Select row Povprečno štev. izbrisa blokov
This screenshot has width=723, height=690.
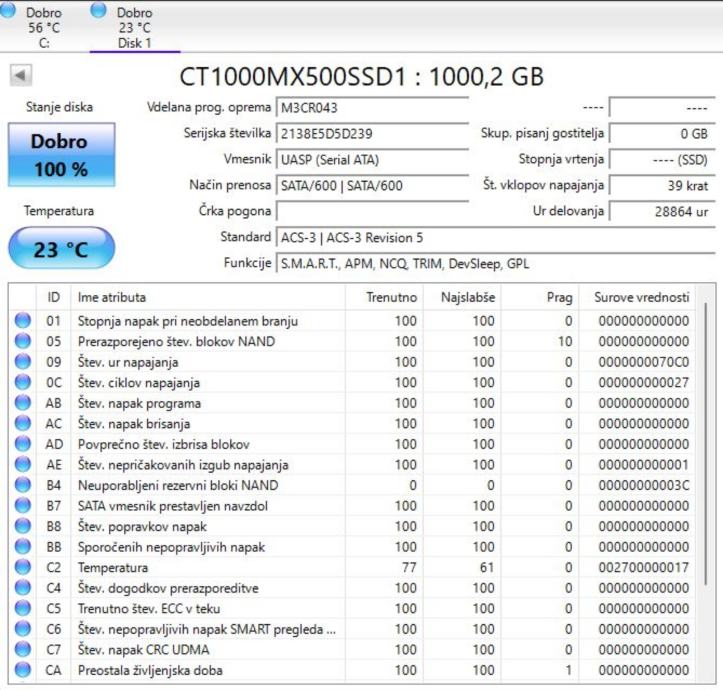click(352, 444)
